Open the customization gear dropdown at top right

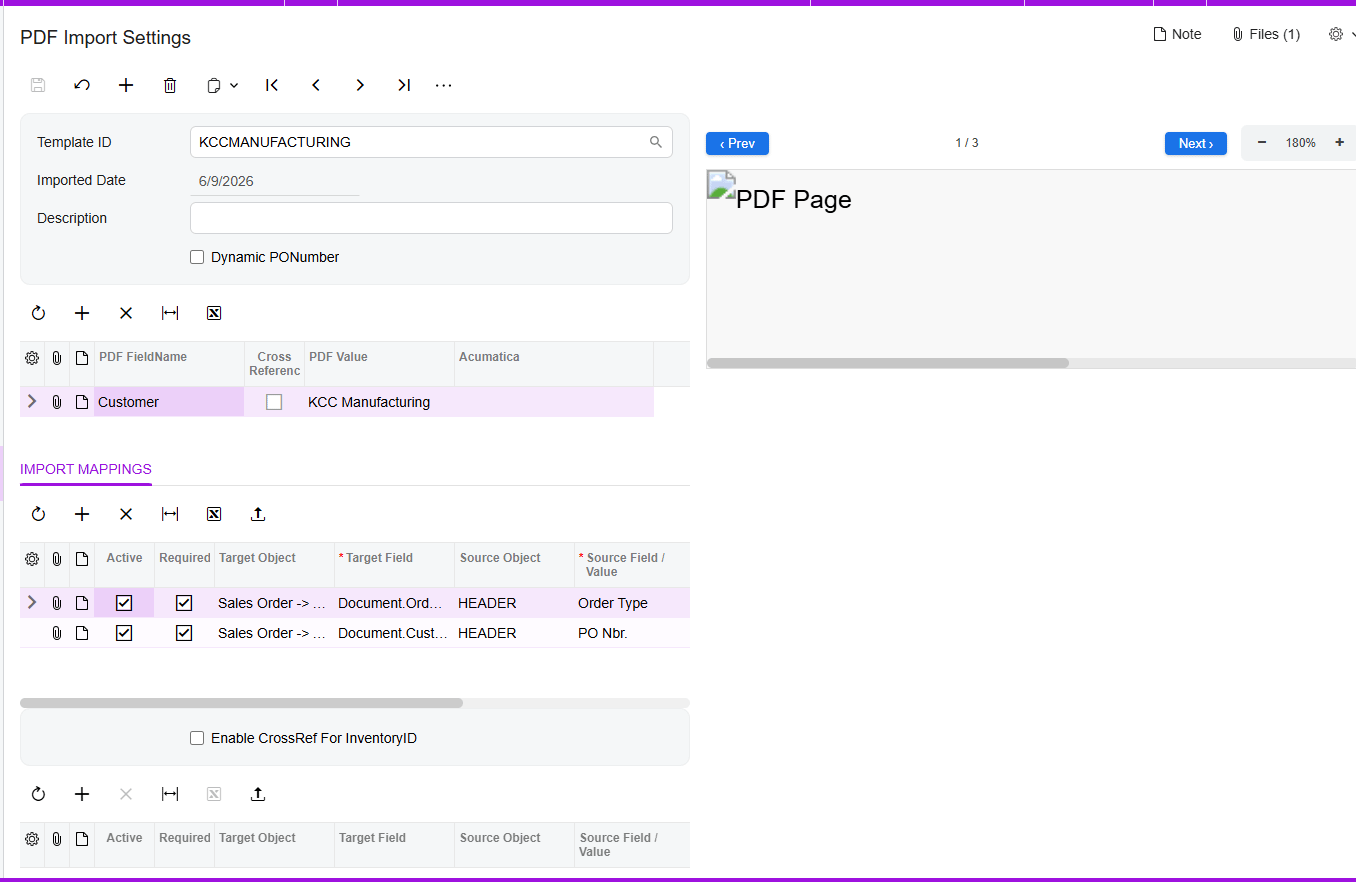coord(1341,34)
